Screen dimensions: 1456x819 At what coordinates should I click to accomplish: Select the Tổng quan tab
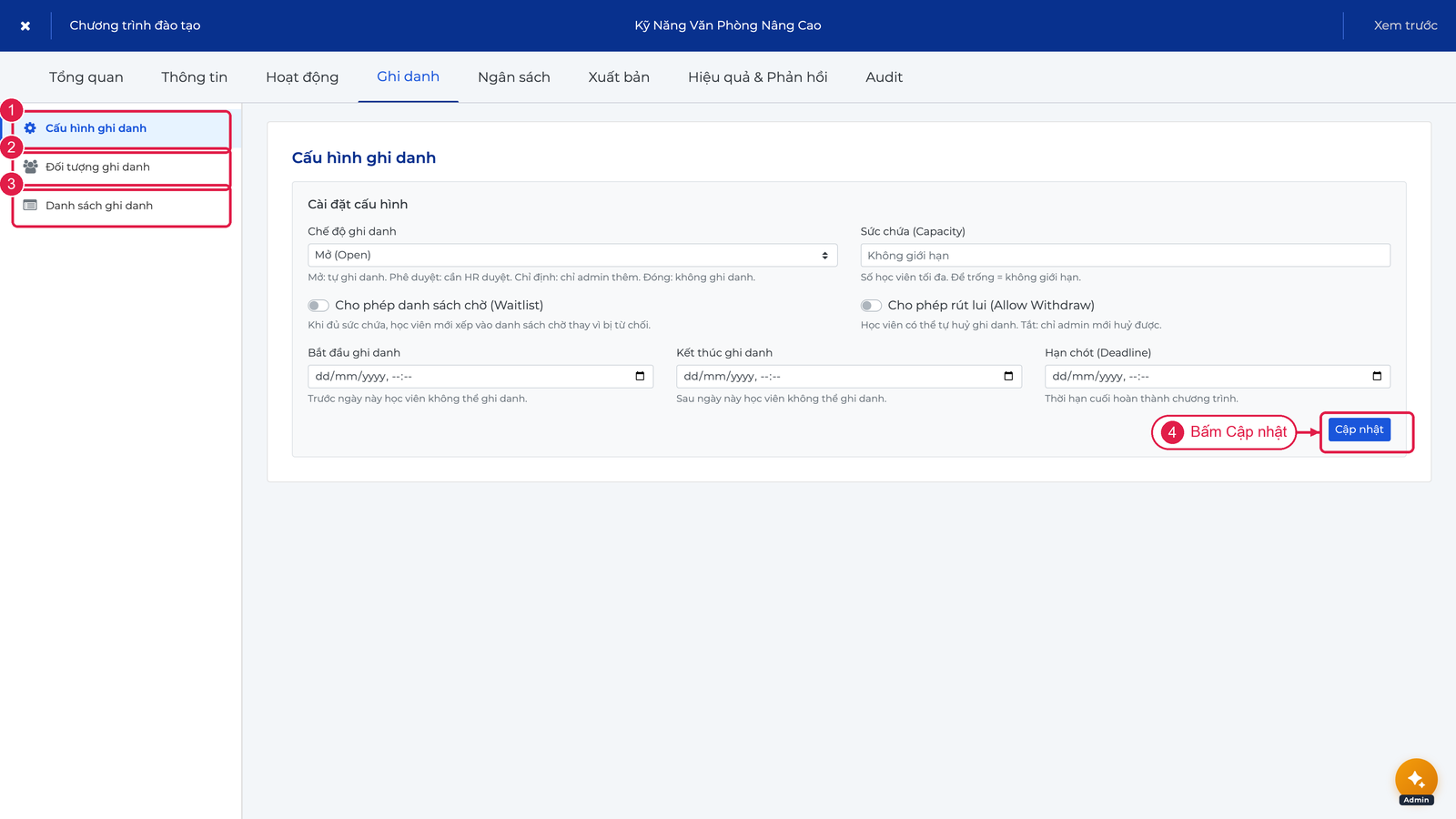[x=86, y=77]
